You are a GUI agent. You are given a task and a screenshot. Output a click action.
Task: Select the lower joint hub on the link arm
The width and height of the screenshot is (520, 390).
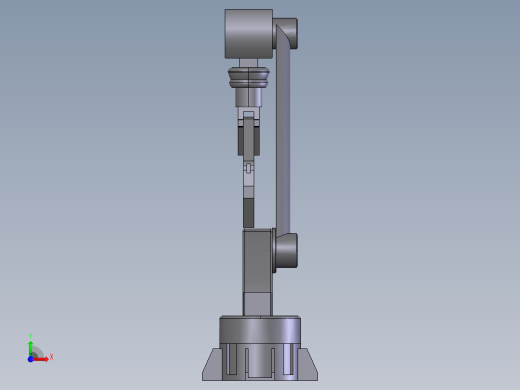tap(286, 250)
